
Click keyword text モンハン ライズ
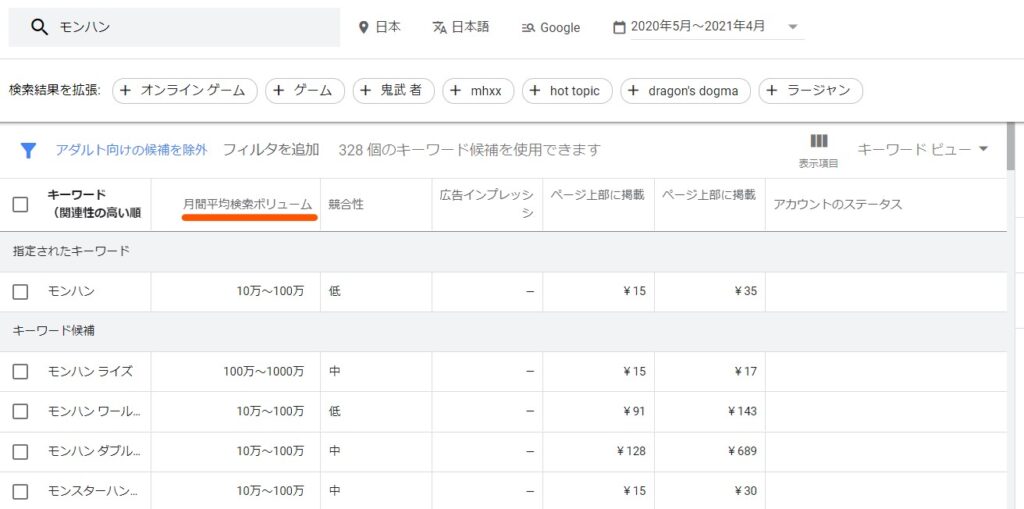click(90, 372)
